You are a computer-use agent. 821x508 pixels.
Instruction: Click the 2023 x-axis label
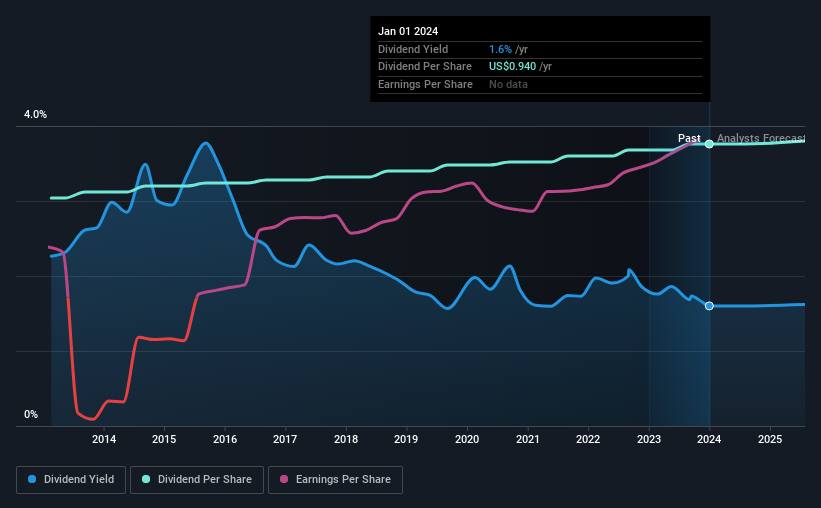(x=649, y=439)
